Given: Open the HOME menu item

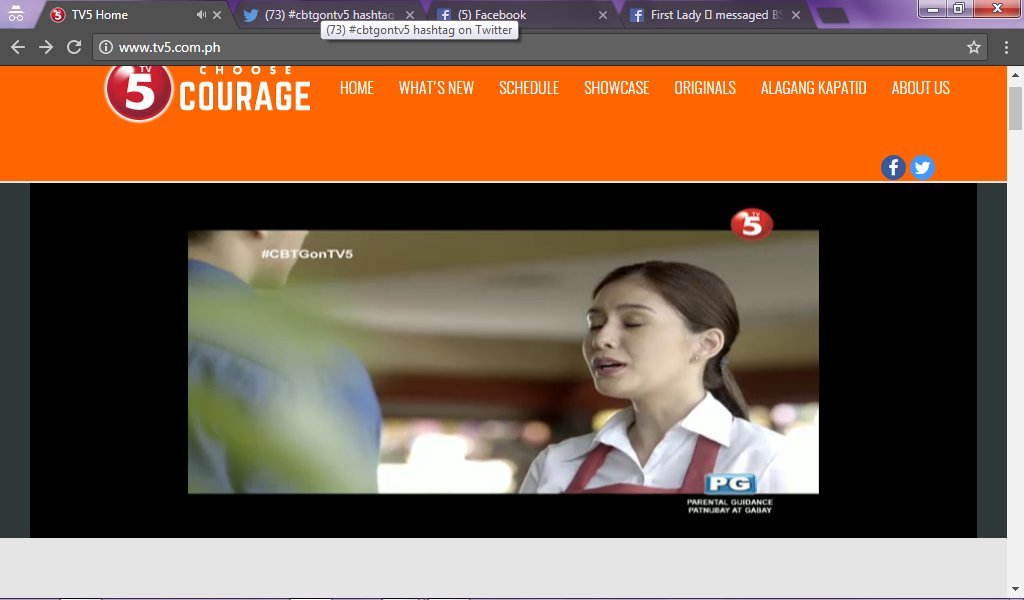Looking at the screenshot, I should pyautogui.click(x=357, y=87).
